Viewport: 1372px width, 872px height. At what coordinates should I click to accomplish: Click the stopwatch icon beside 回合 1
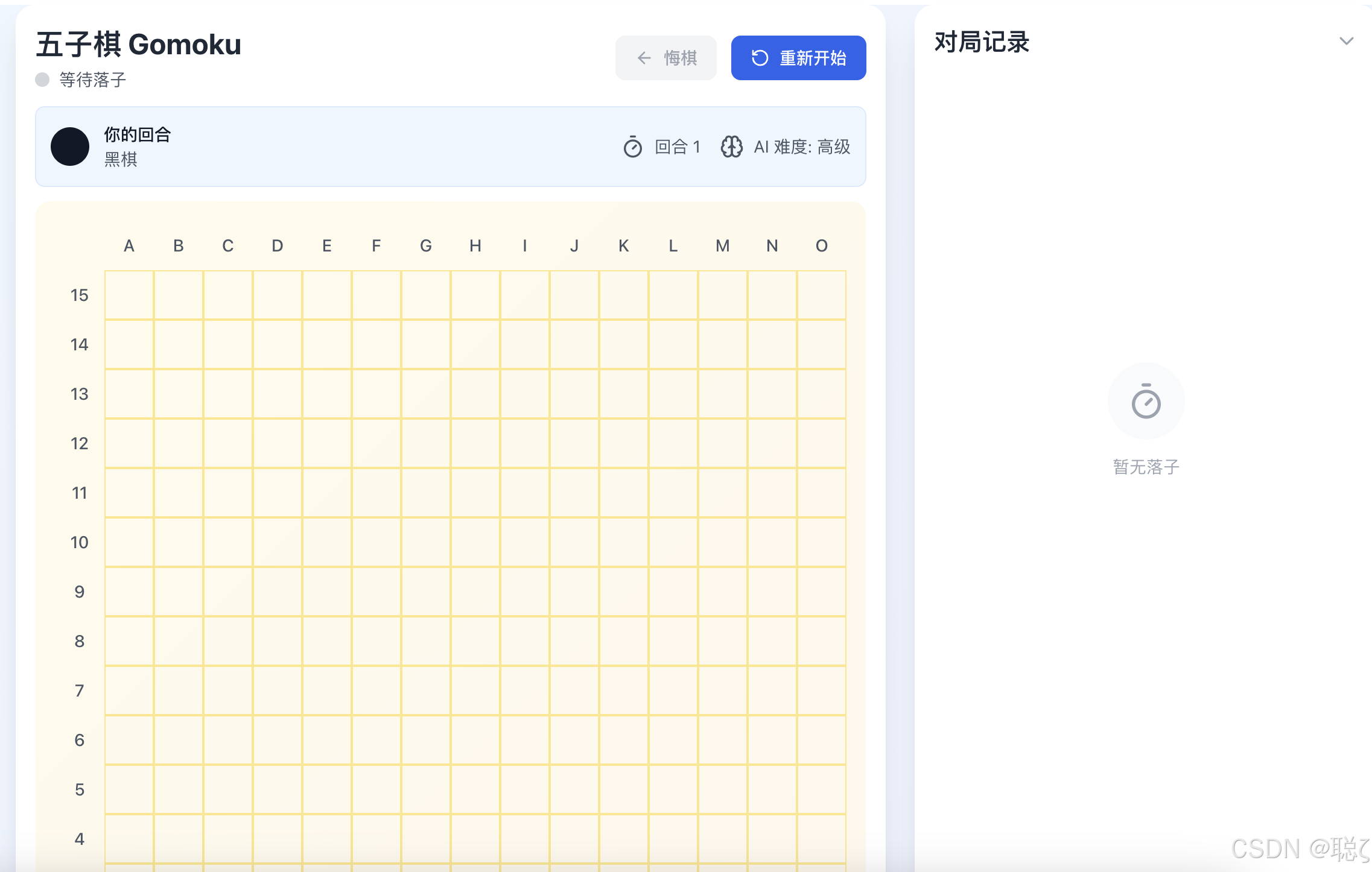pos(632,147)
